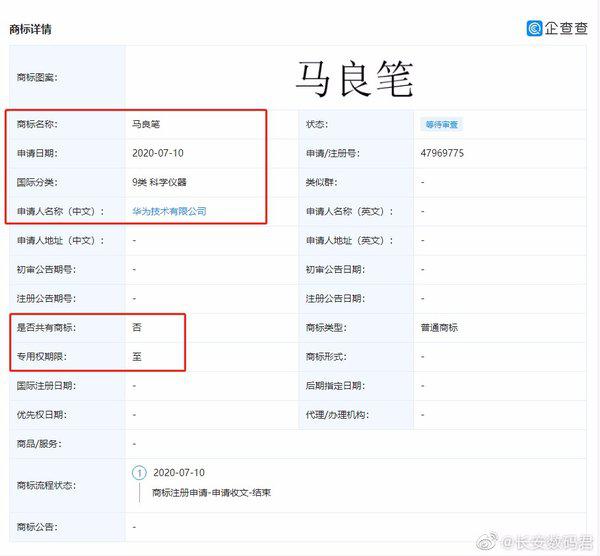Click the 2020-07-10 application date value

(x=158, y=153)
